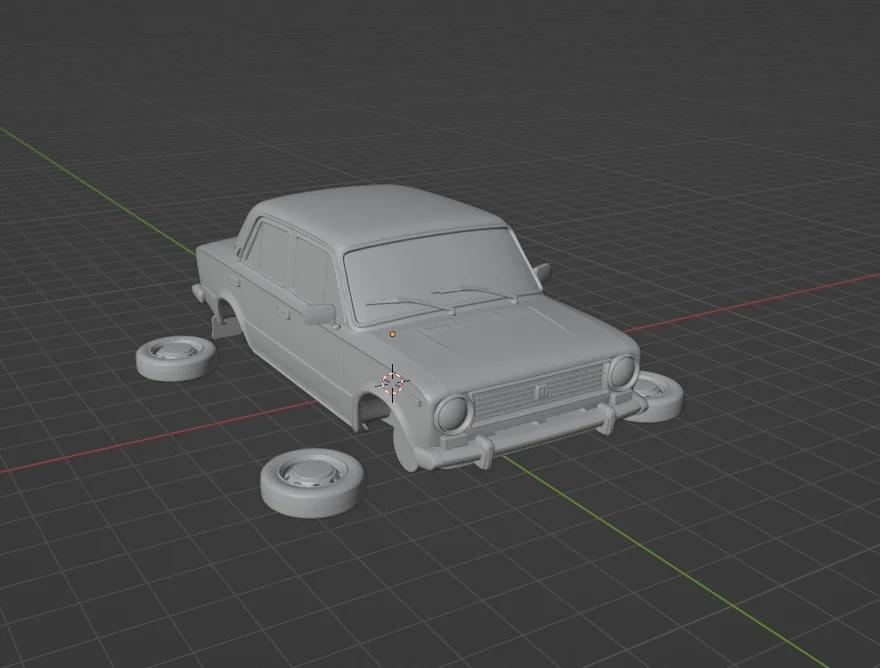Click the orange origin point on the hood
Image resolution: width=880 pixels, height=668 pixels.
[x=393, y=334]
